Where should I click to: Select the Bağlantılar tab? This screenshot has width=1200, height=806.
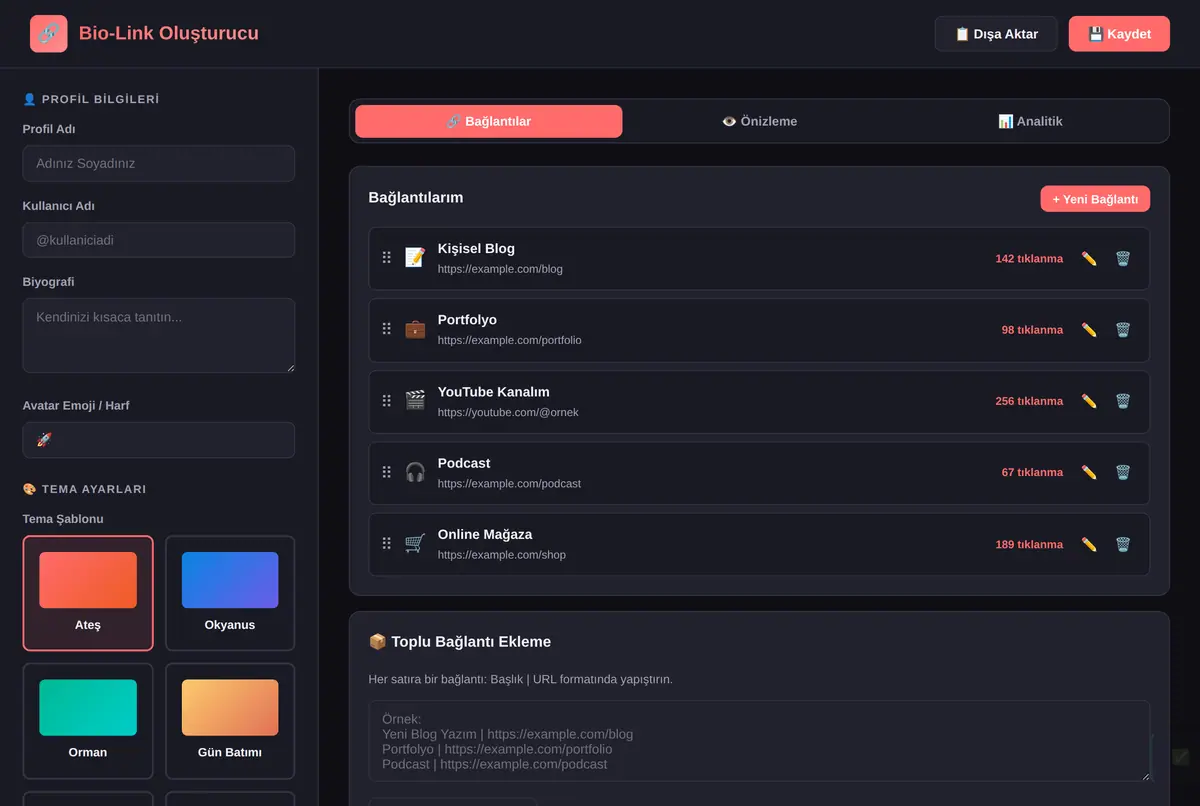489,121
